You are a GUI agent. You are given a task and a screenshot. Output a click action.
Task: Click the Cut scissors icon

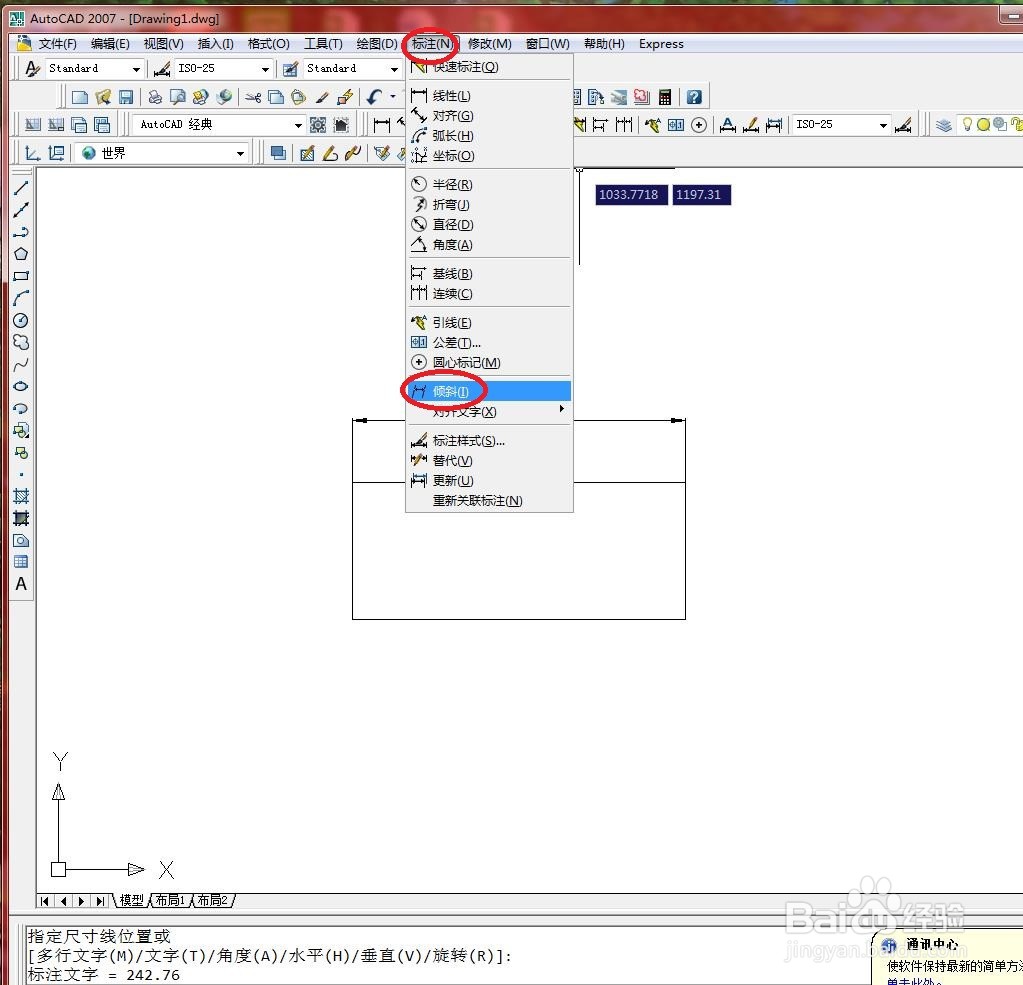click(253, 97)
